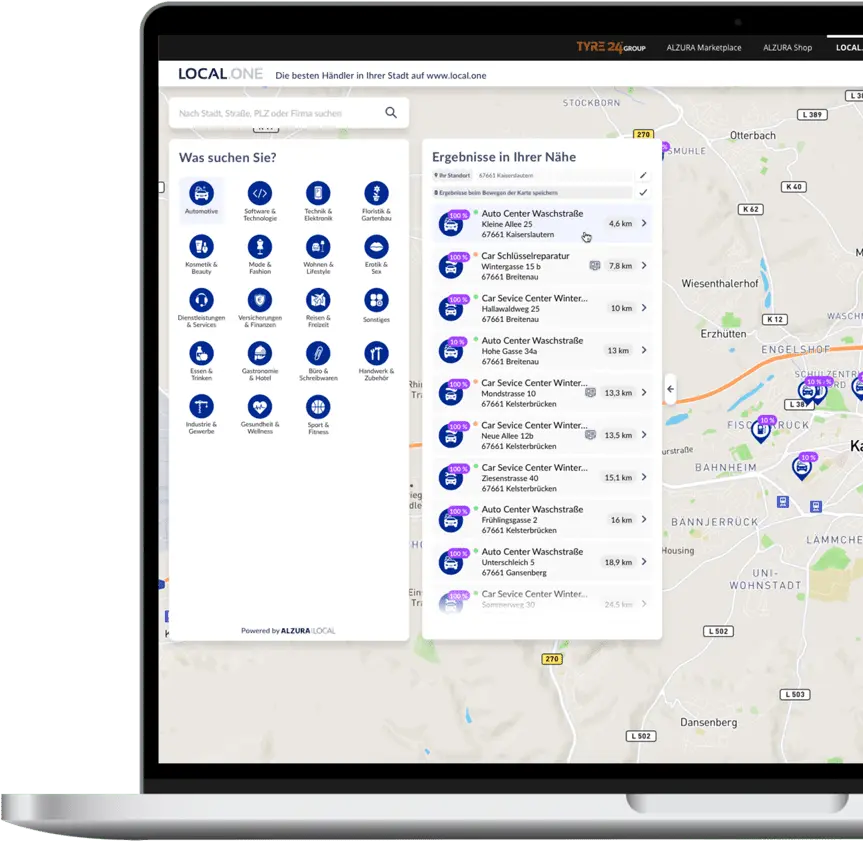This screenshot has height=842, width=863.
Task: Expand the Hohe Gasse 34a result chevron
Action: tap(644, 351)
